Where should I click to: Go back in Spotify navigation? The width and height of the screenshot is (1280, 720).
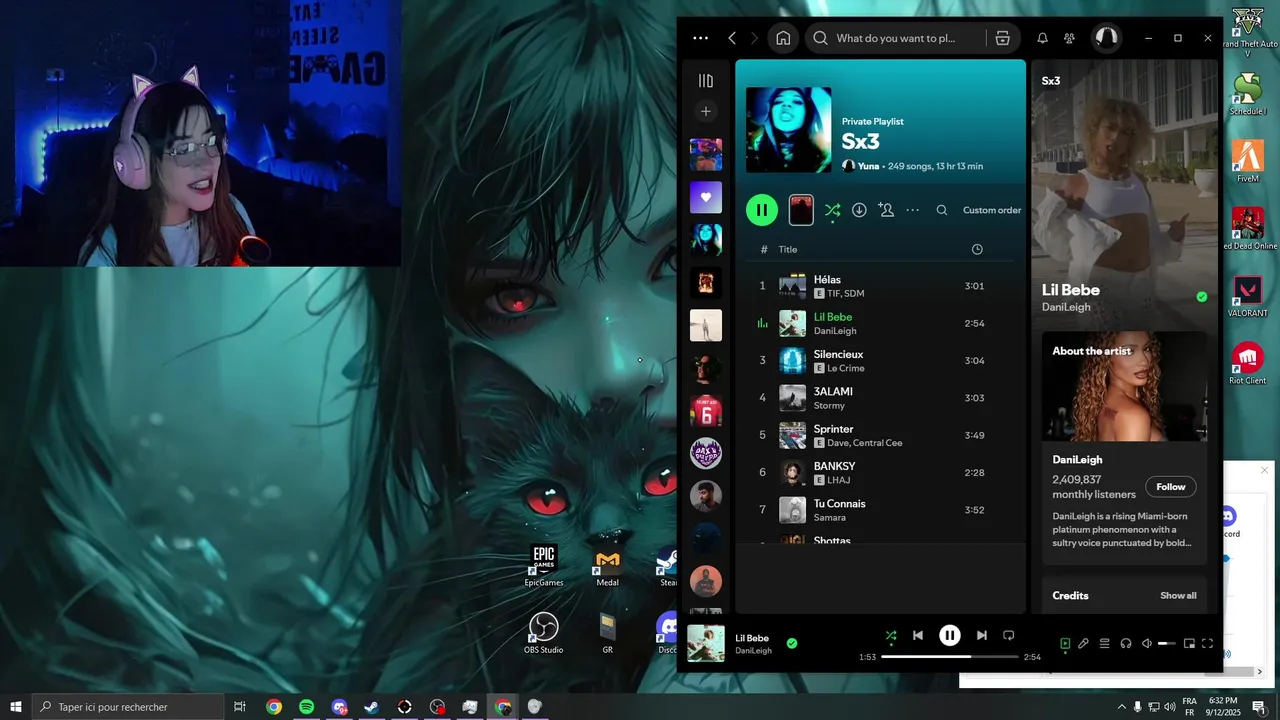[732, 38]
